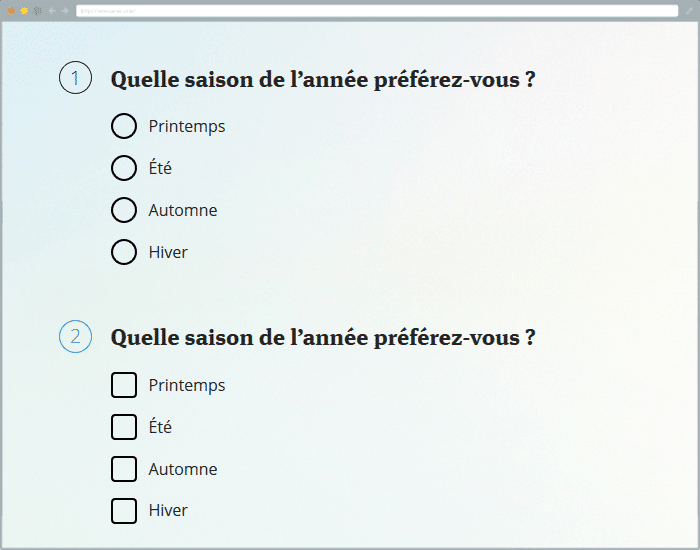
Task: Click the second question's heading text
Action: point(322,338)
